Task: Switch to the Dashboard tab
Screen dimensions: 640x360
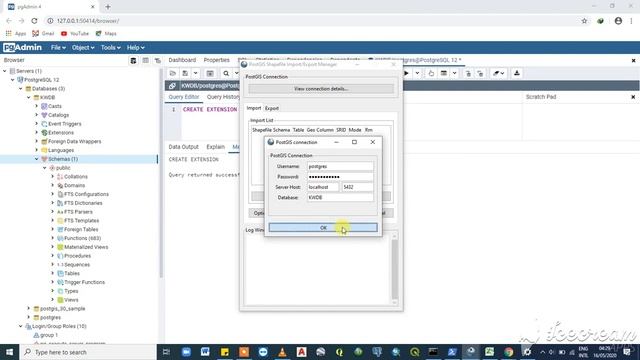Action: [182, 60]
